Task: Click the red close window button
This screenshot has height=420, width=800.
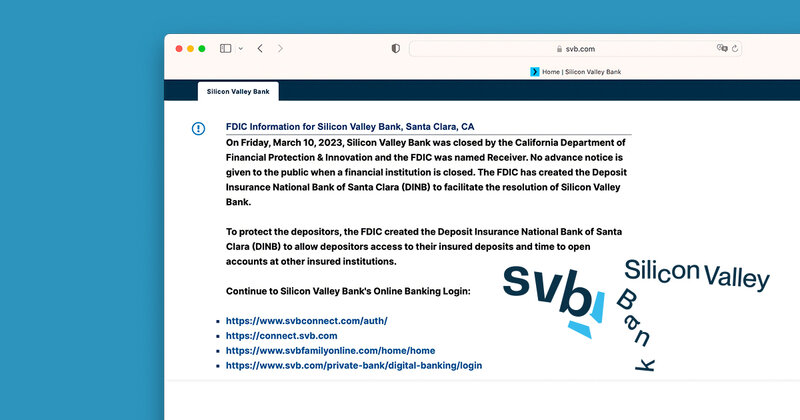Action: [179, 48]
